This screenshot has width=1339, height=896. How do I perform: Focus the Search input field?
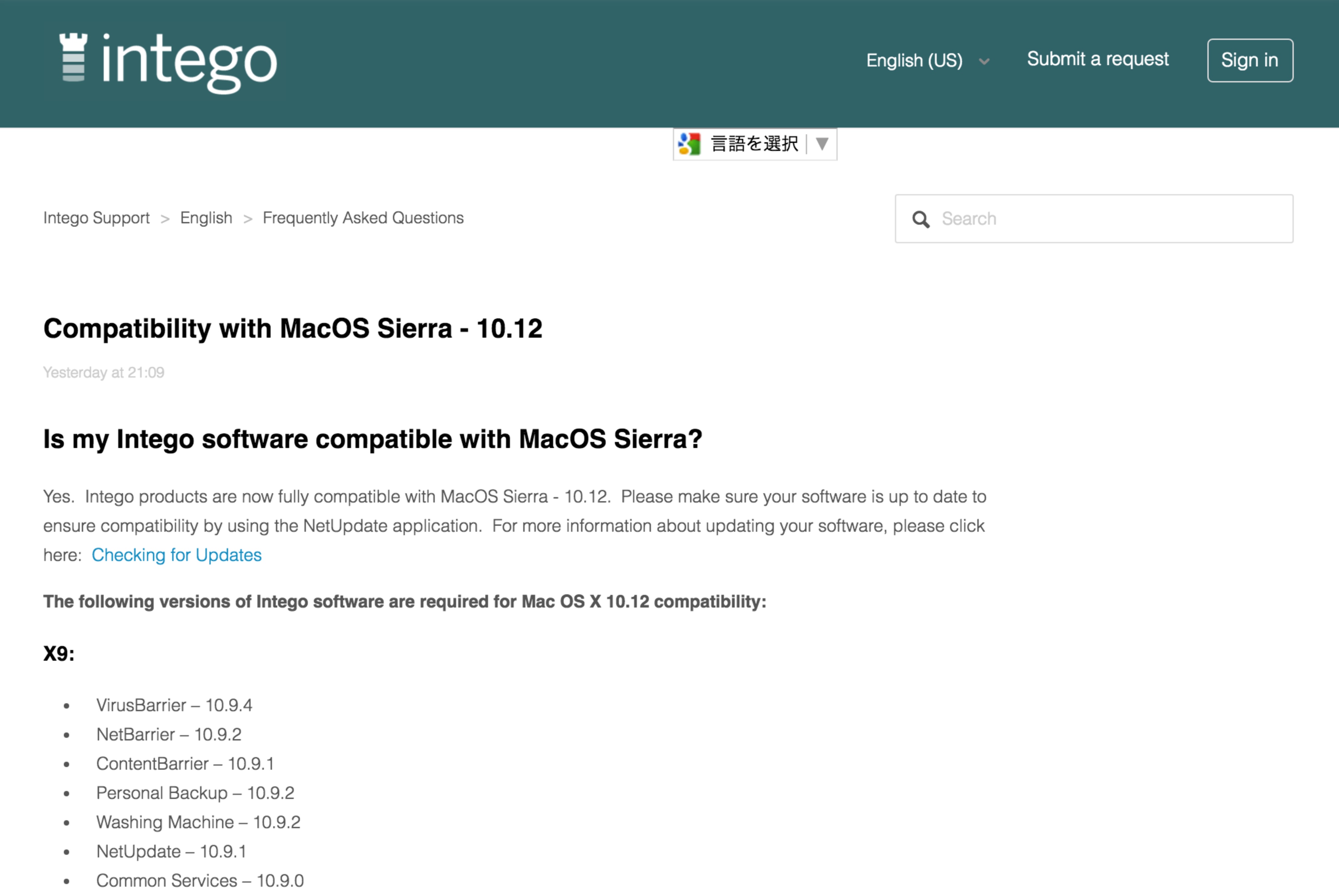[1094, 219]
